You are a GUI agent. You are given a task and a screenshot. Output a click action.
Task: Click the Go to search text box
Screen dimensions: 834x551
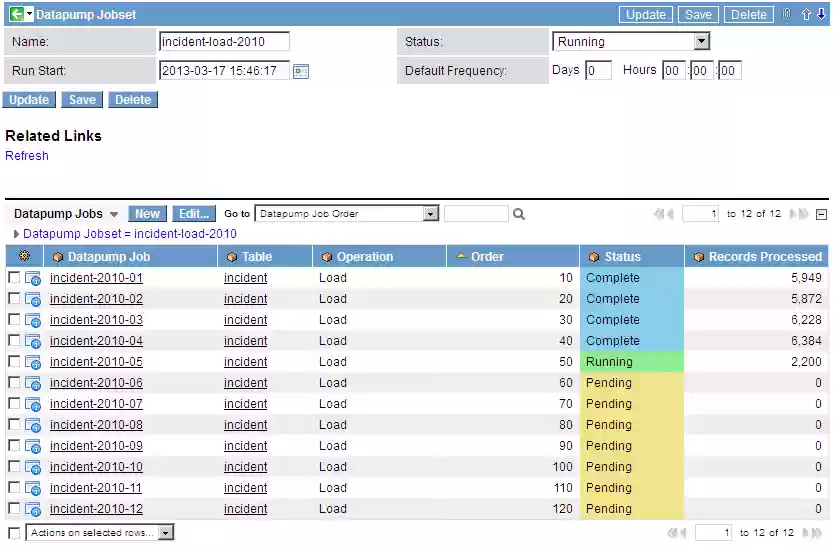476,214
